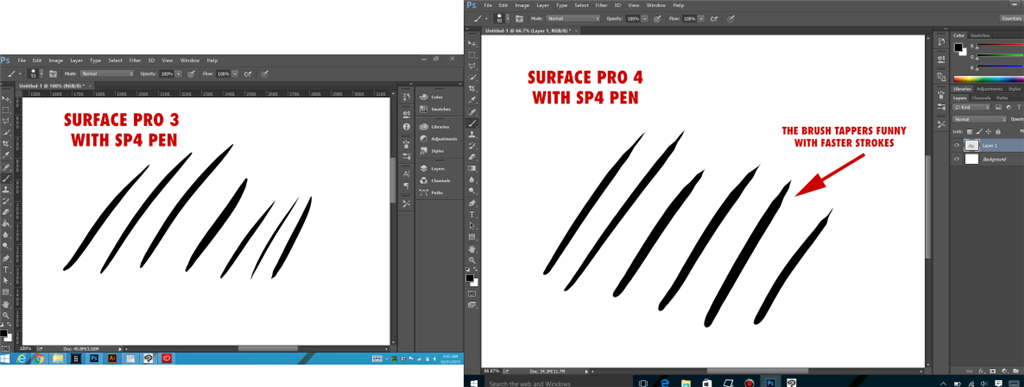Image resolution: width=1024 pixels, height=387 pixels.
Task: Toggle pressure for opacity in Surface Pro 4 window
Action: pyautogui.click(x=657, y=19)
